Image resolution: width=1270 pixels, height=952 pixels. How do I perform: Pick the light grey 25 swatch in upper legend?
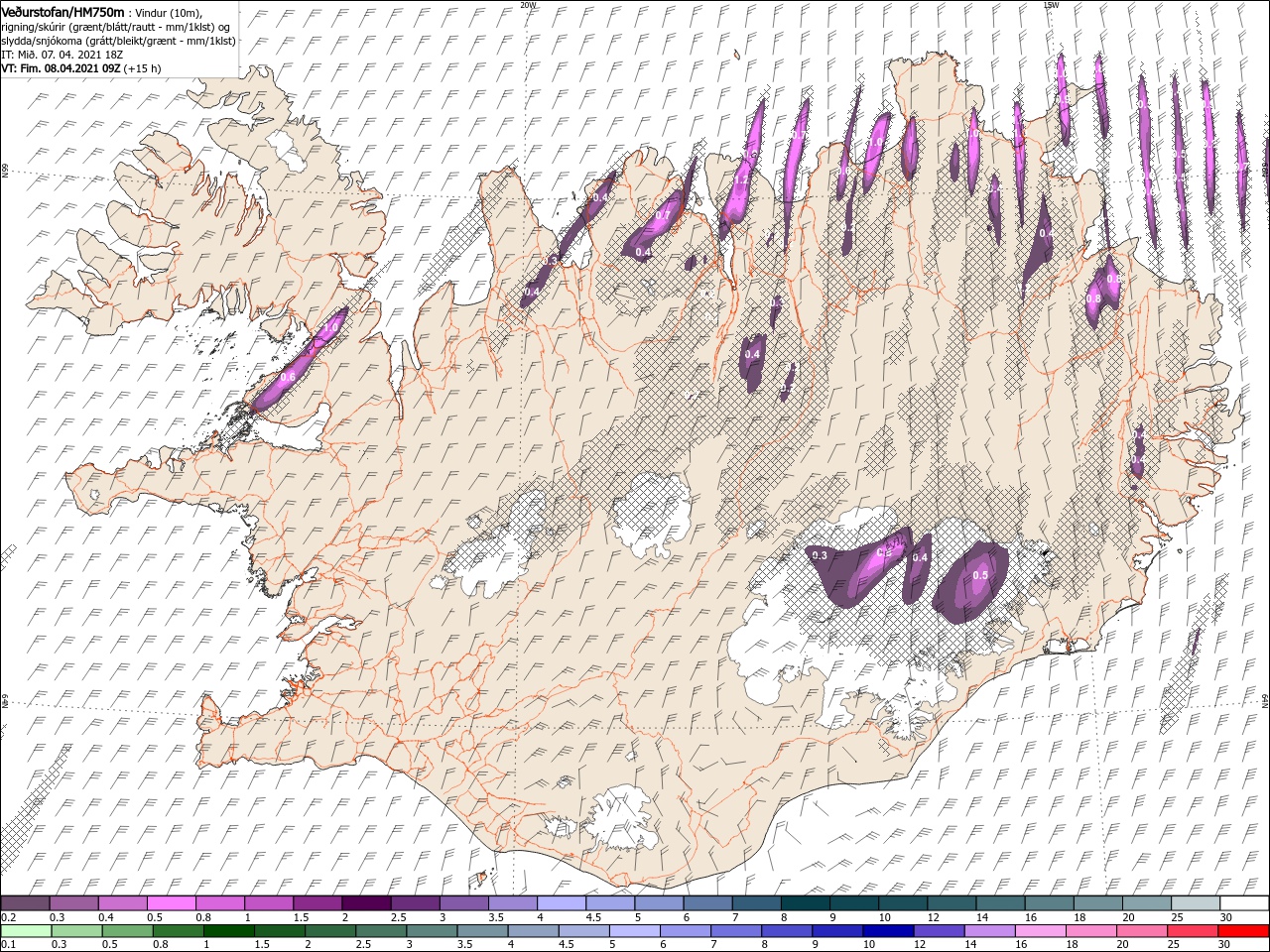point(1195,903)
